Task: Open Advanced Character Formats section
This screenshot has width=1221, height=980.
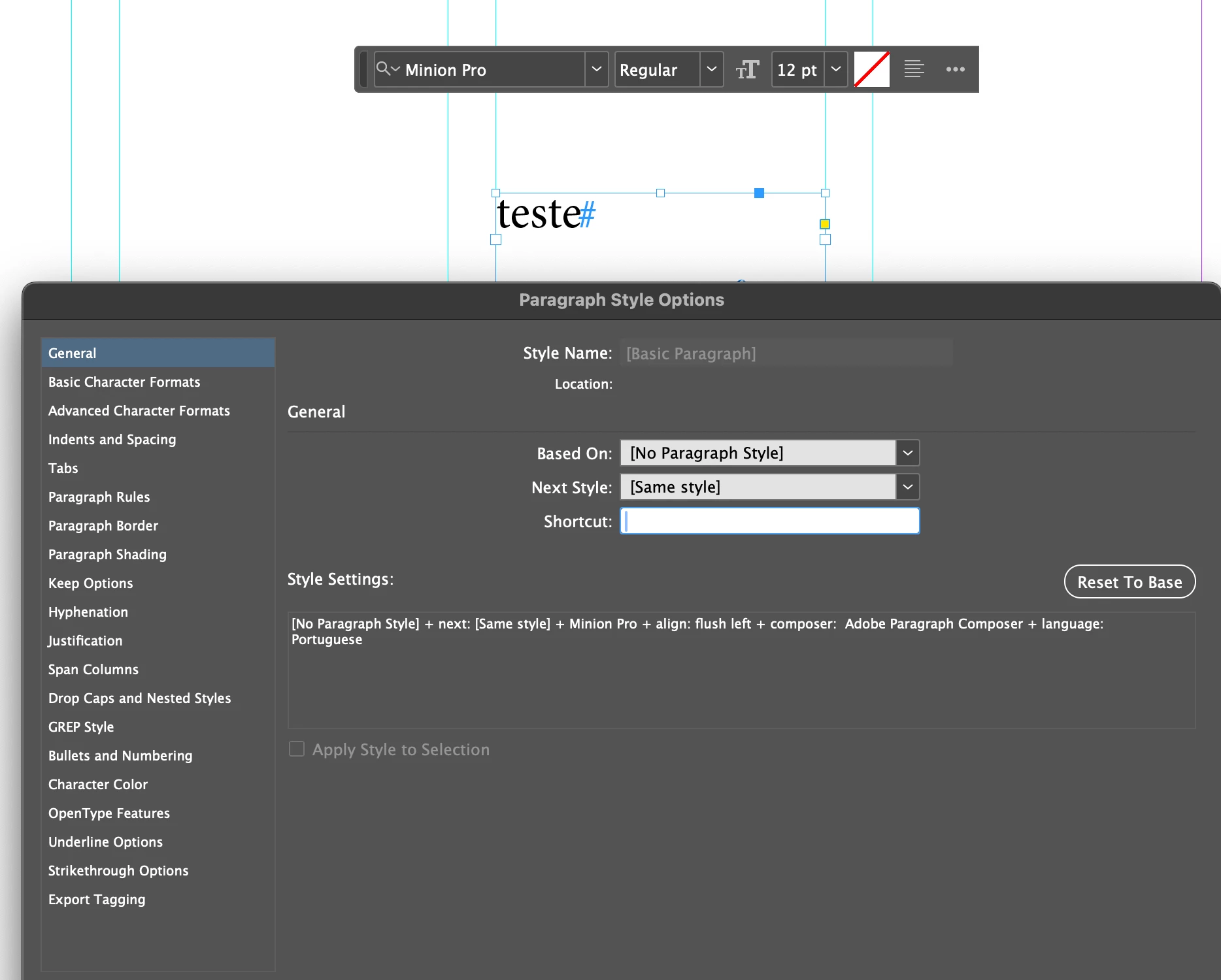Action: click(158, 410)
